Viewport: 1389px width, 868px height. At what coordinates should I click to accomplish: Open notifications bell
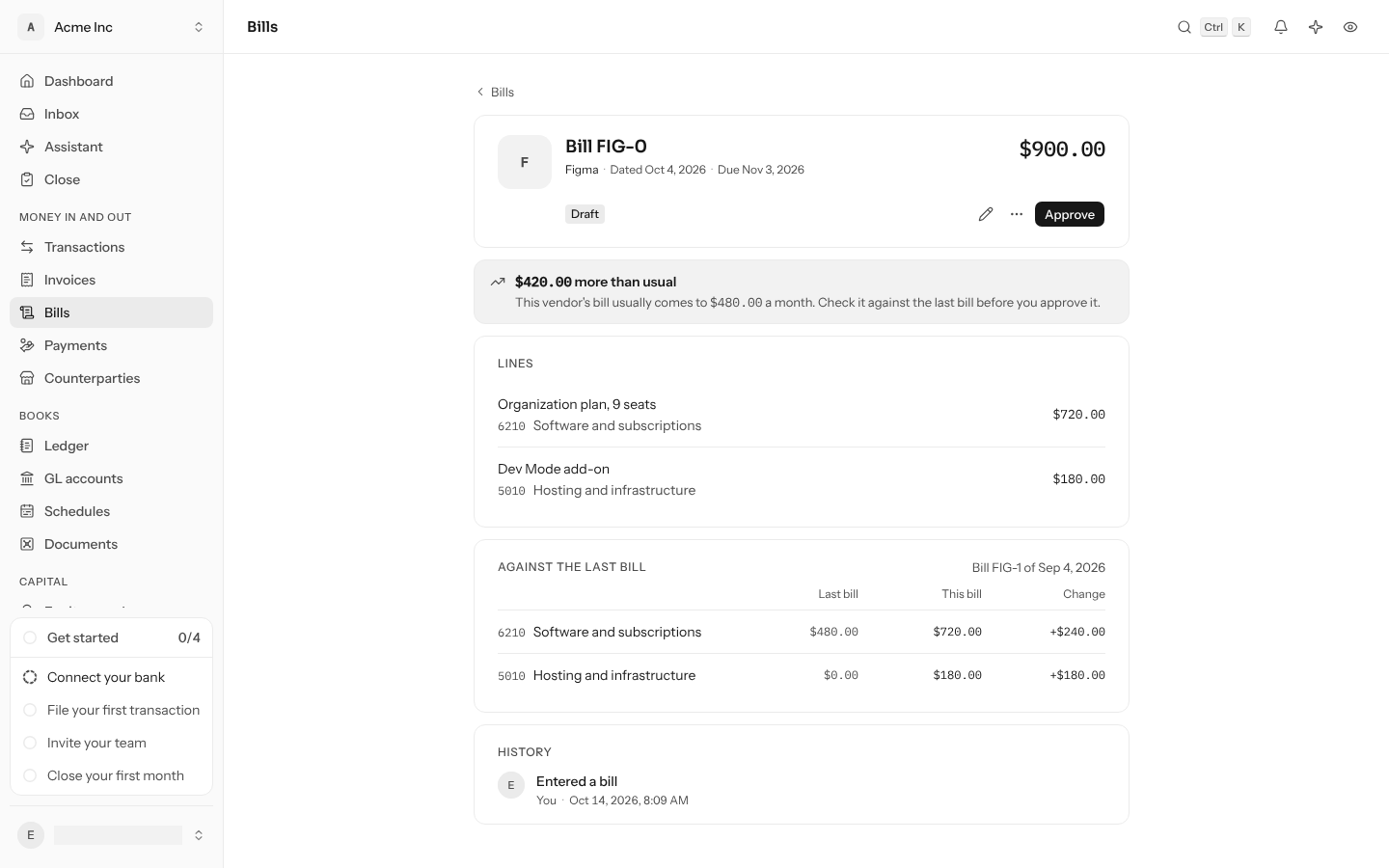point(1281,27)
